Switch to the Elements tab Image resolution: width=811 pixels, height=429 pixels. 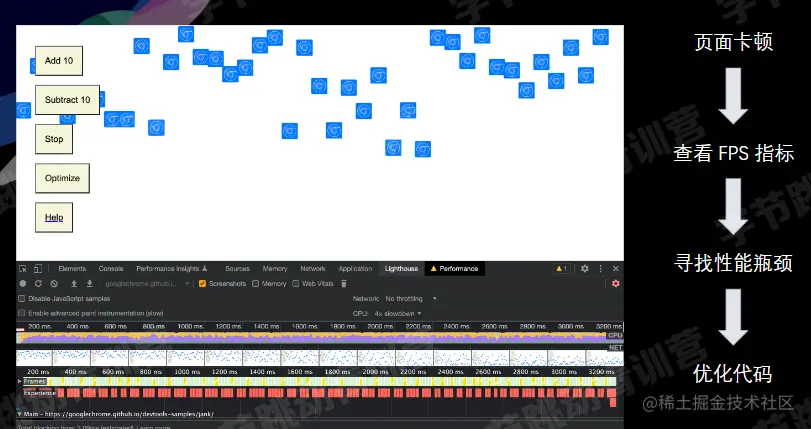72,269
